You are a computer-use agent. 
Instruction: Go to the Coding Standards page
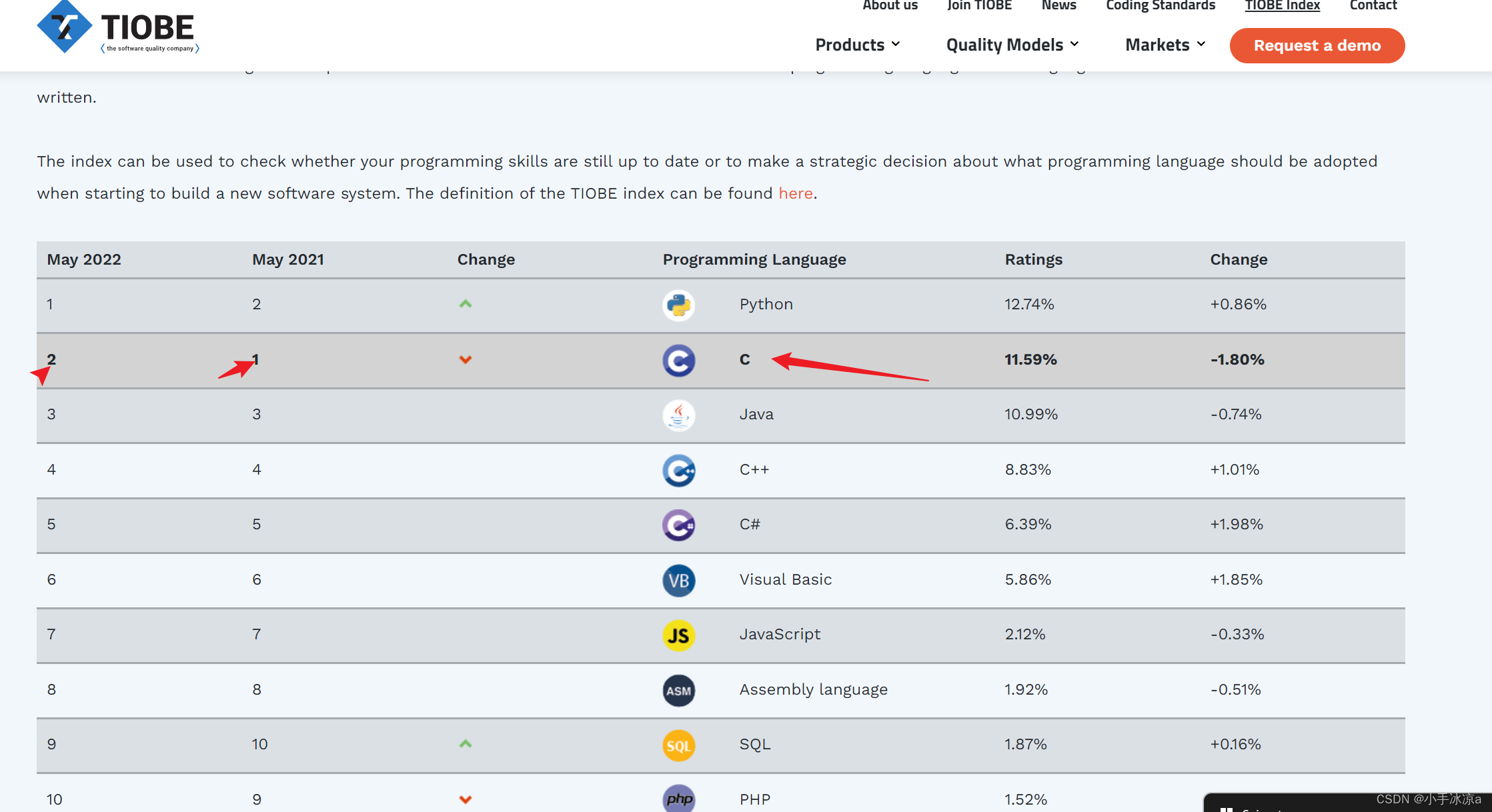(x=1160, y=5)
